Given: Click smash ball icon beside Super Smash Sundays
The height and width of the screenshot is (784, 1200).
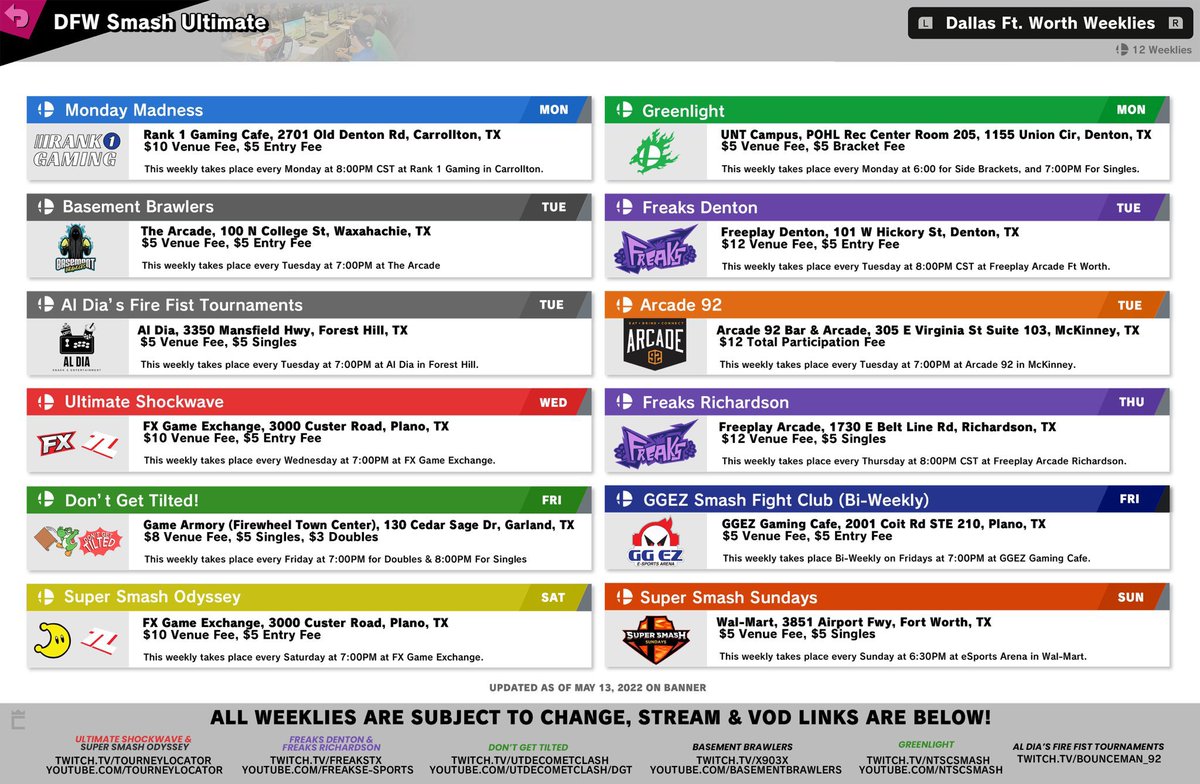Looking at the screenshot, I should click(x=624, y=597).
